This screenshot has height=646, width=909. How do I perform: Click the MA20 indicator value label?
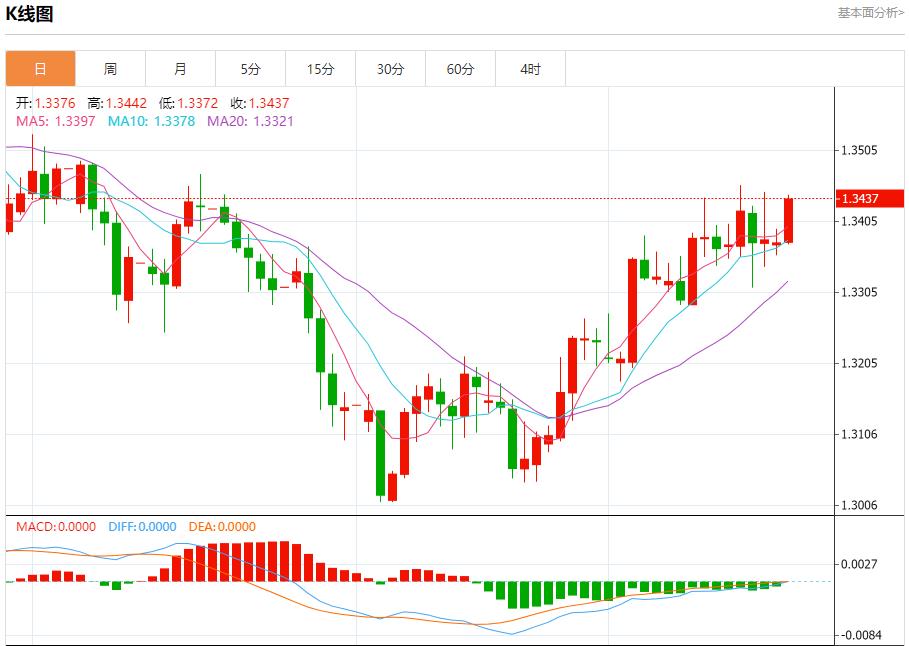(250, 121)
